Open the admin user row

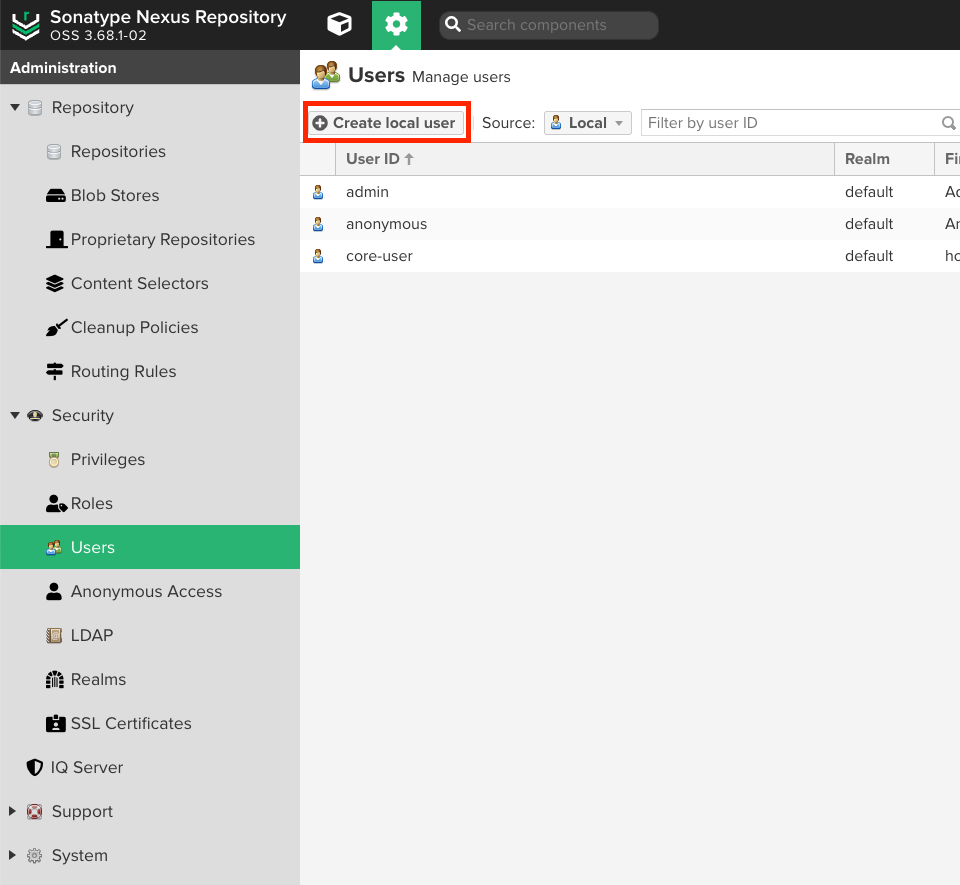[630, 192]
